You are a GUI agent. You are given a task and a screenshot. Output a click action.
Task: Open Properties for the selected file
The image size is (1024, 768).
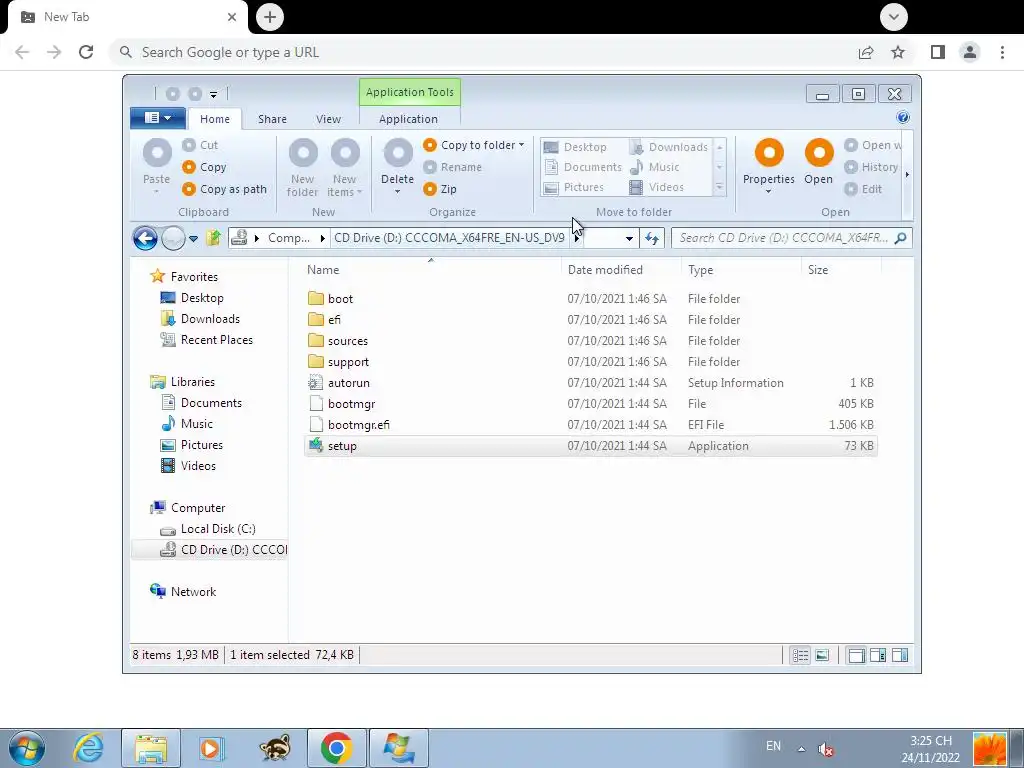pos(769,166)
